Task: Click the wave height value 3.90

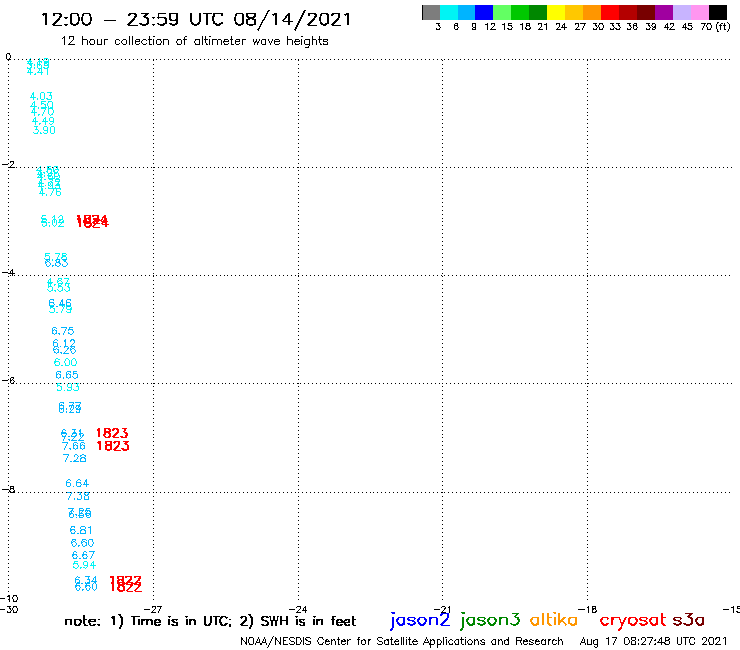Action: tap(44, 130)
